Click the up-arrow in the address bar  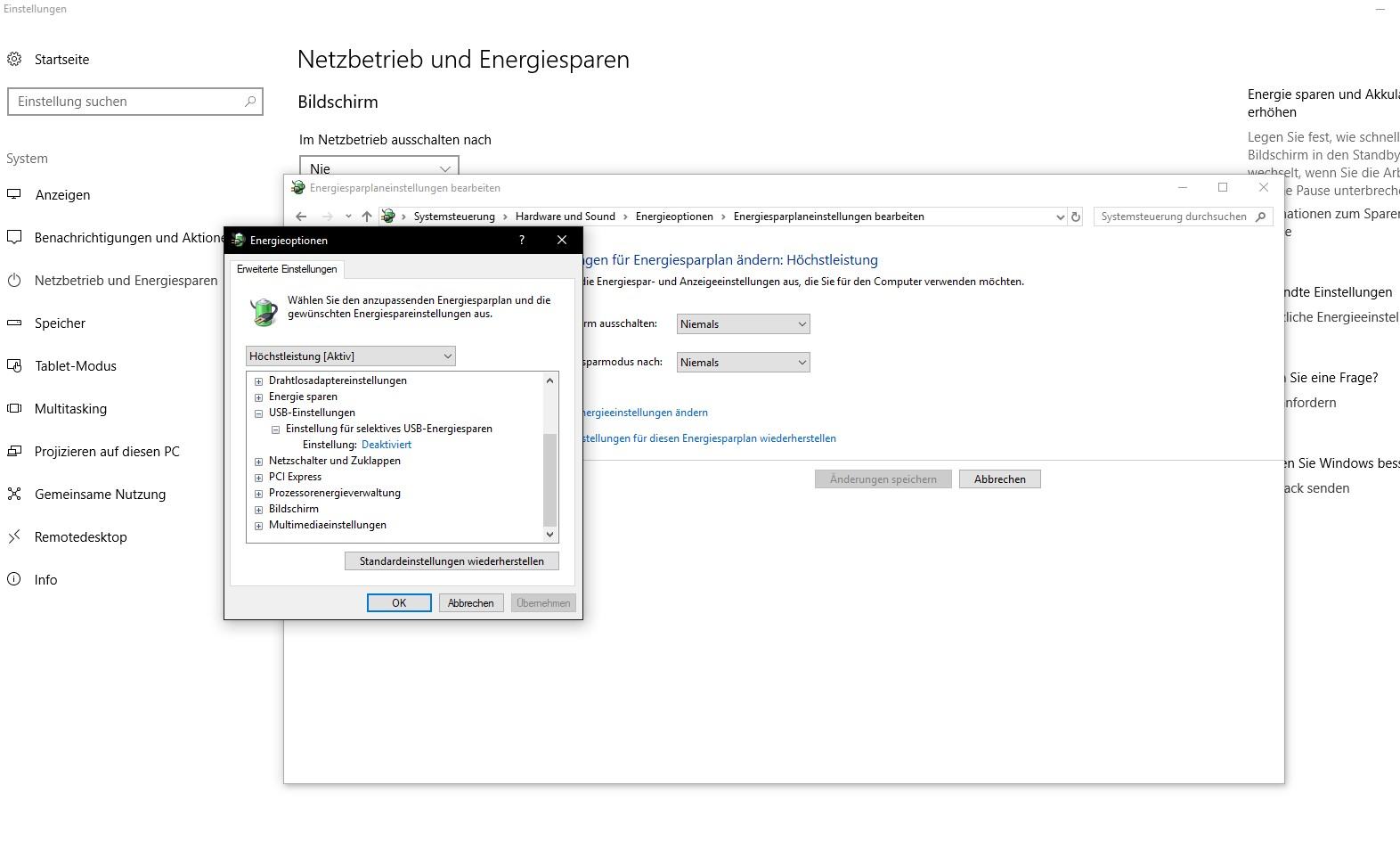(x=367, y=217)
